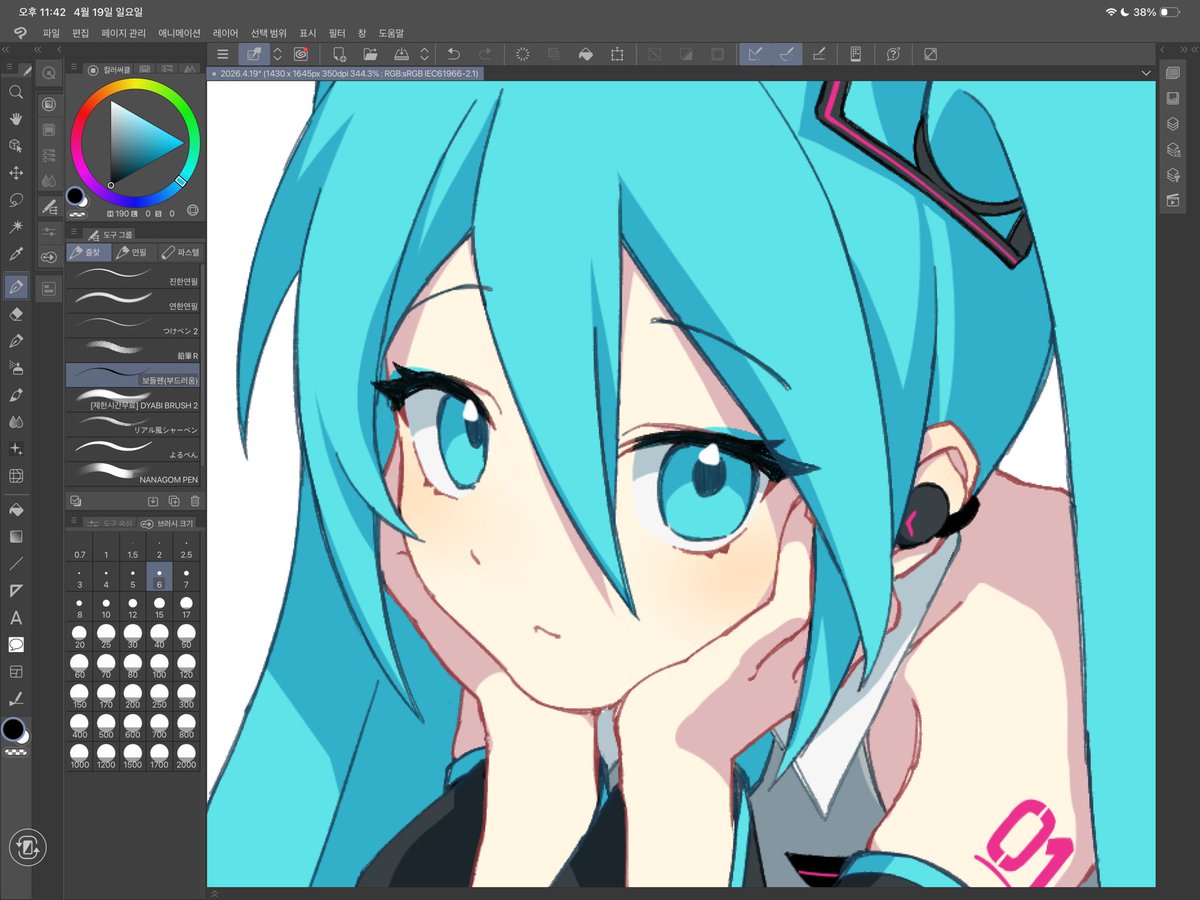Expand the timeline double chevron below canvas

[x=213, y=893]
